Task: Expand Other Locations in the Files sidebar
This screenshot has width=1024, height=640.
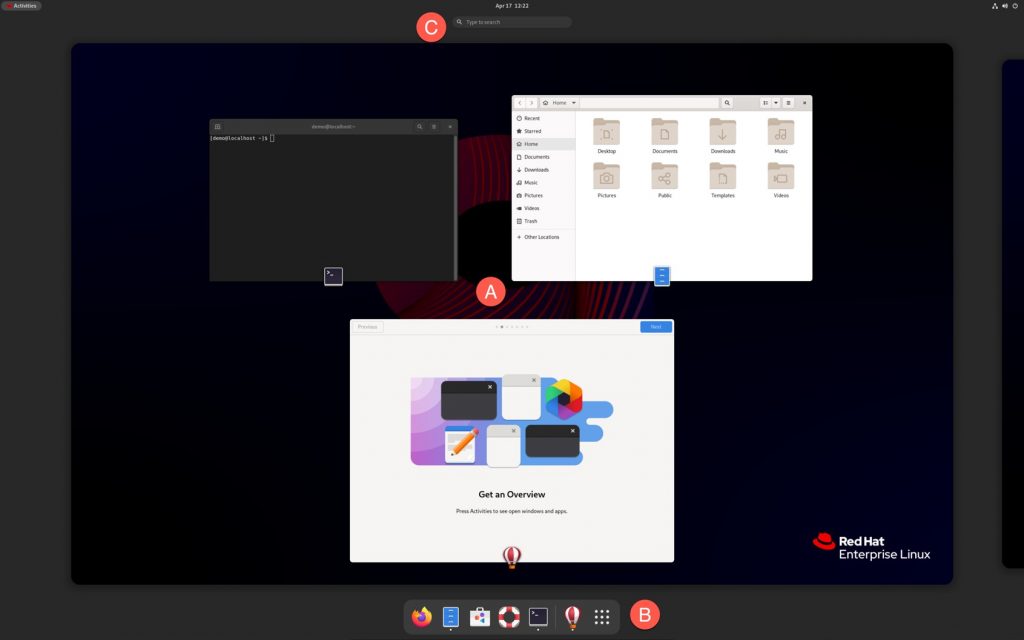Action: [x=541, y=237]
